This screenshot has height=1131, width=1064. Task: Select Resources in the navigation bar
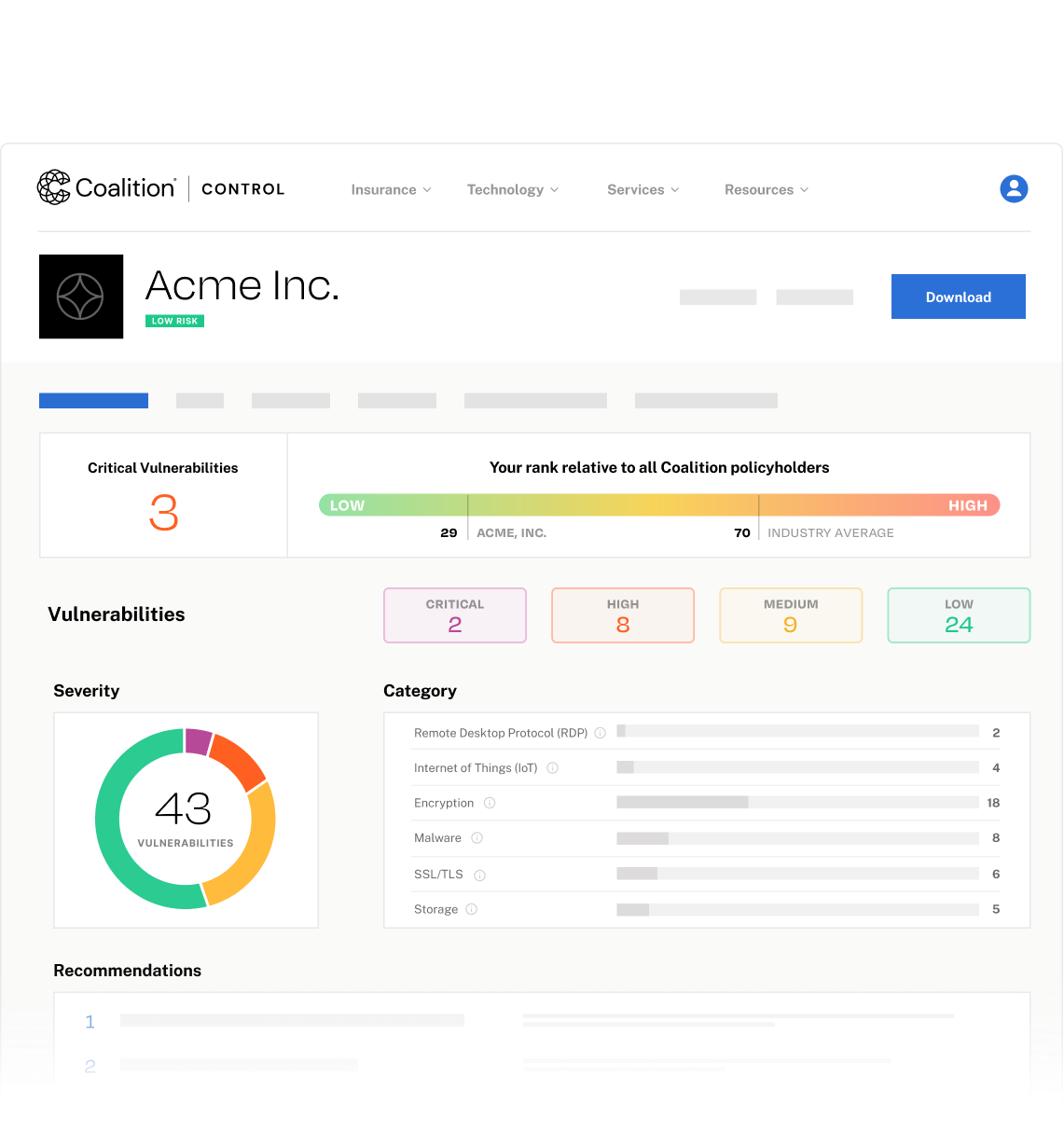coord(766,189)
